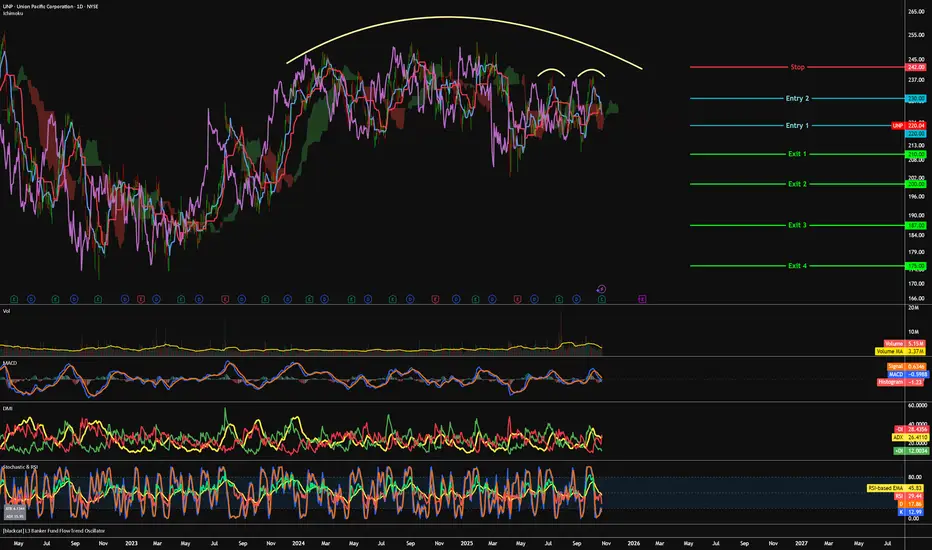Click the red 242.00 Stop price tag

click(913, 67)
